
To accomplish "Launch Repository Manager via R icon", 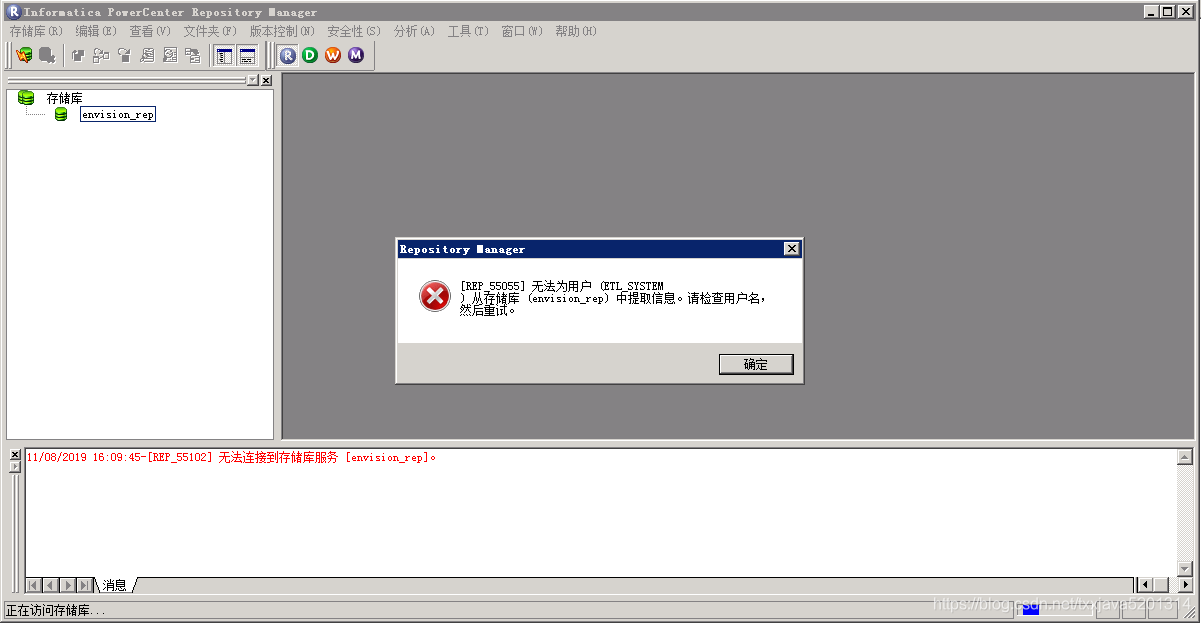I will (288, 55).
